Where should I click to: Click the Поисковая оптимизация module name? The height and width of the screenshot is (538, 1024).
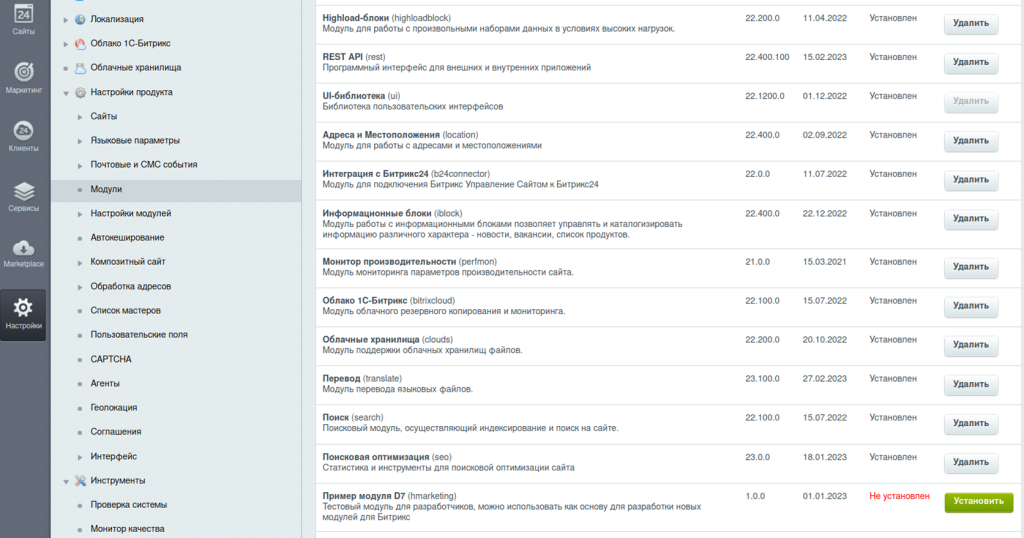pos(376,457)
